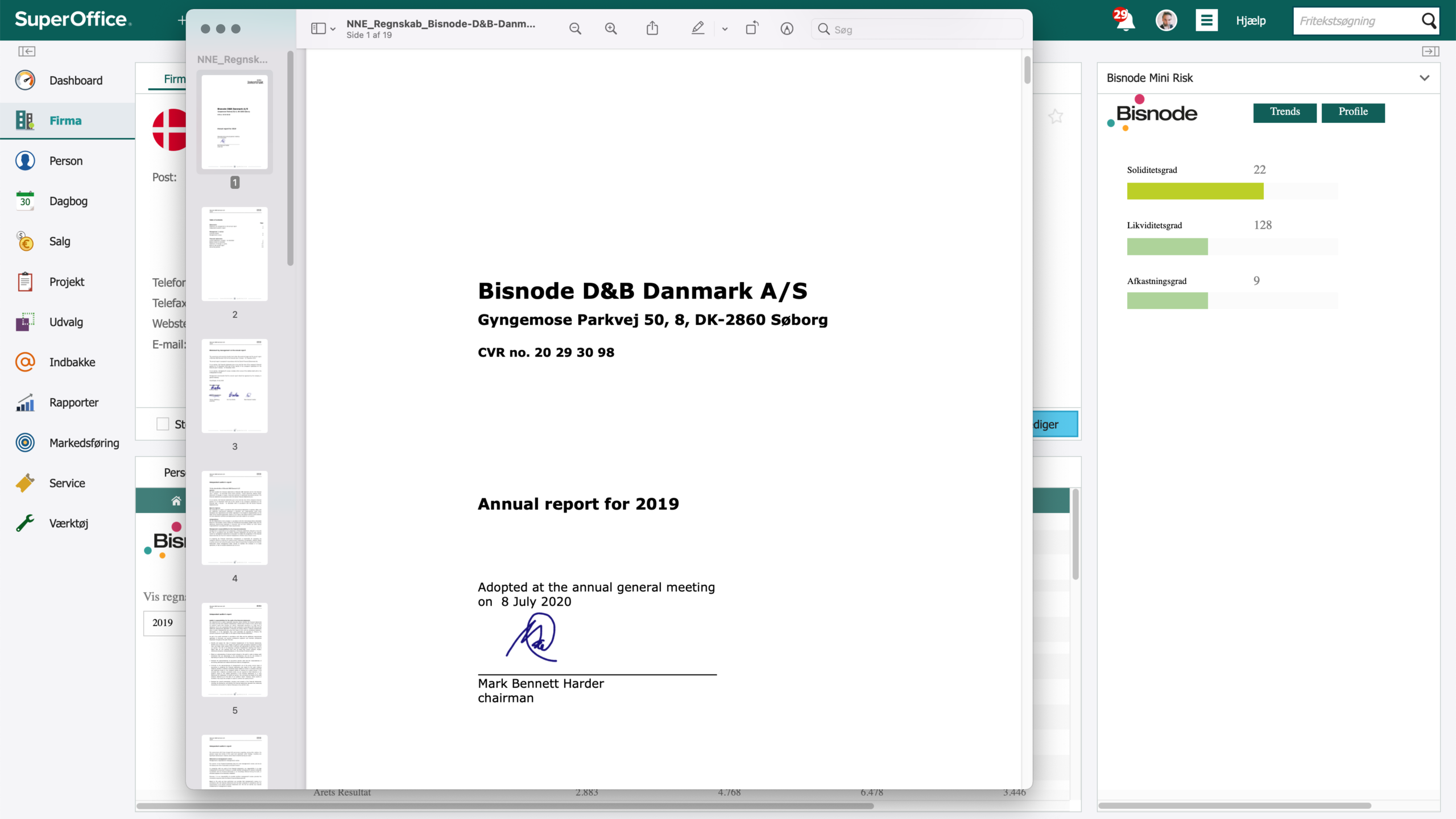Open the Bisnode Profile view

point(1353,112)
